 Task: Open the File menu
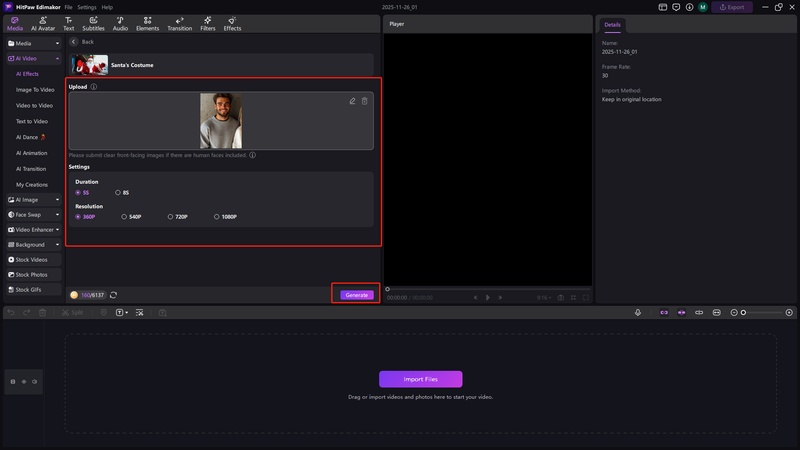[x=68, y=7]
